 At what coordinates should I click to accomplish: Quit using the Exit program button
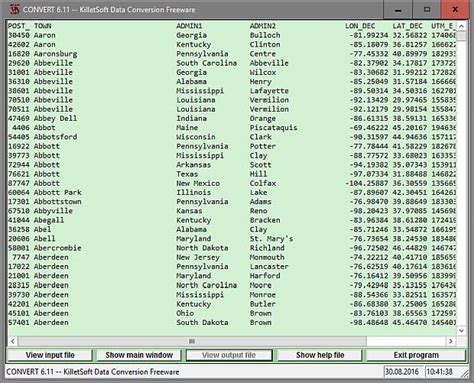click(416, 355)
